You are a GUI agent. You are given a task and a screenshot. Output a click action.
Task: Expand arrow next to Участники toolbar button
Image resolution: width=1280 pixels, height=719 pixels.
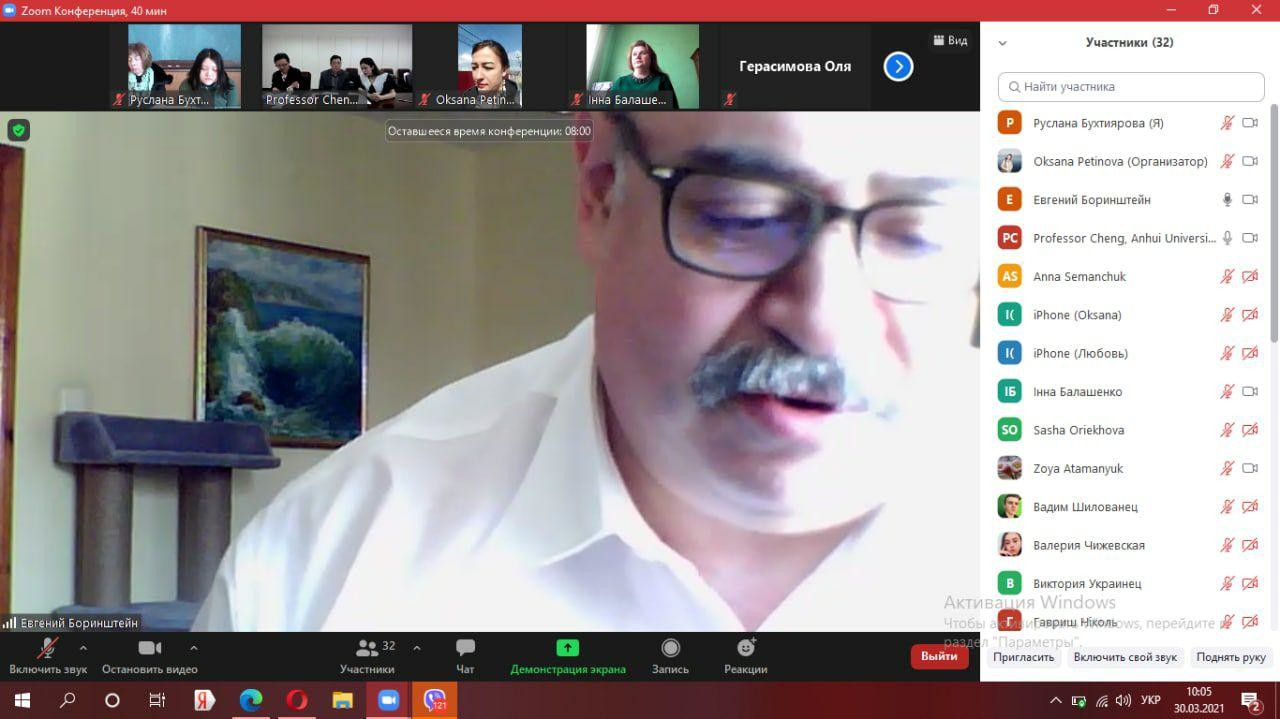coord(417,647)
